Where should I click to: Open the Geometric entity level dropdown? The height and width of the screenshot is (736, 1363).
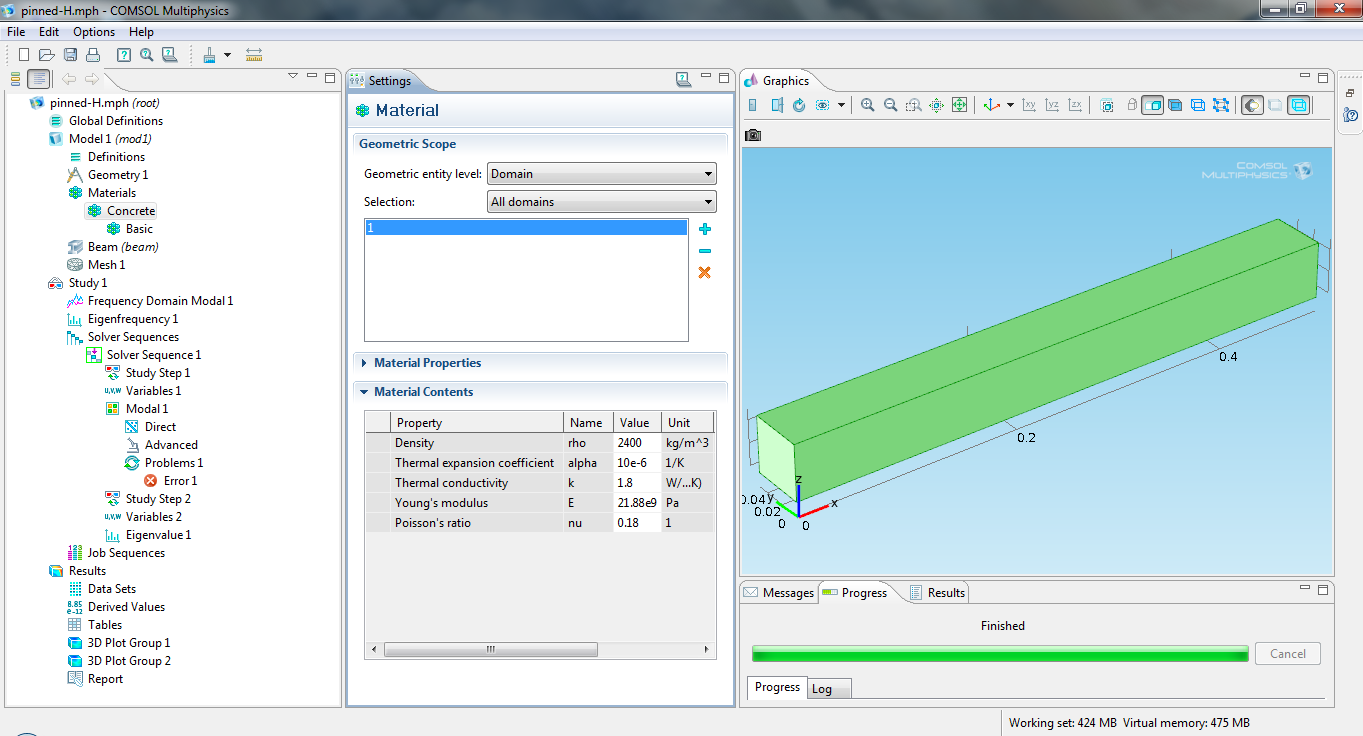tap(601, 174)
